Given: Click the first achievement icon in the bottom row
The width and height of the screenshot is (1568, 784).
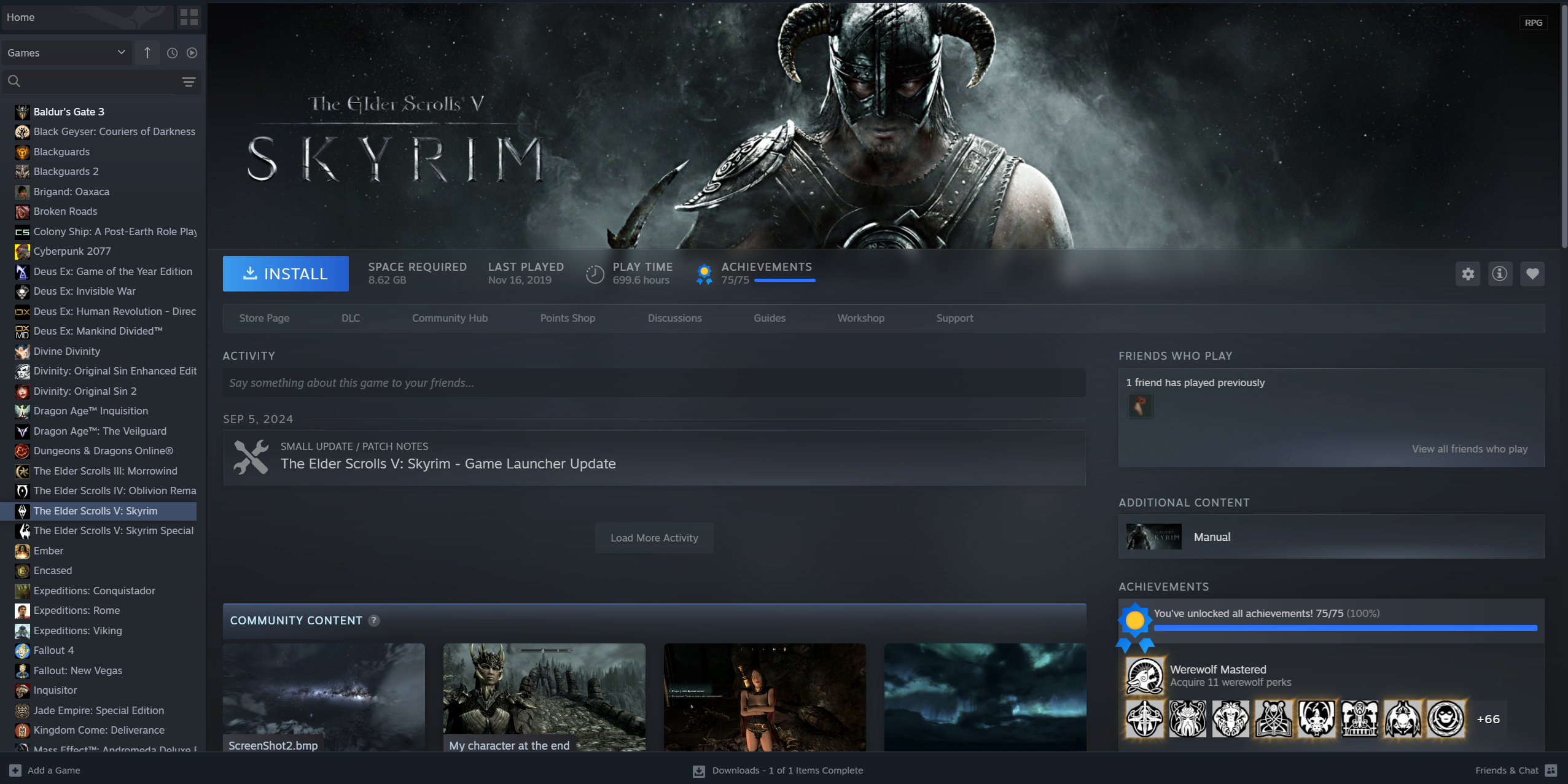Looking at the screenshot, I should 1145,719.
